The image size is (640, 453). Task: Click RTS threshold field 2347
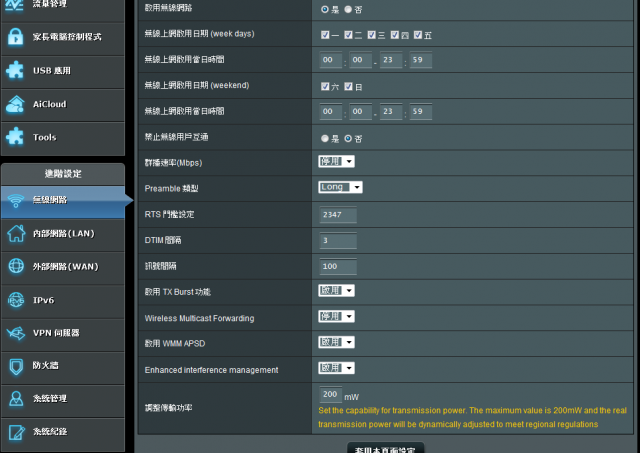[x=338, y=215]
